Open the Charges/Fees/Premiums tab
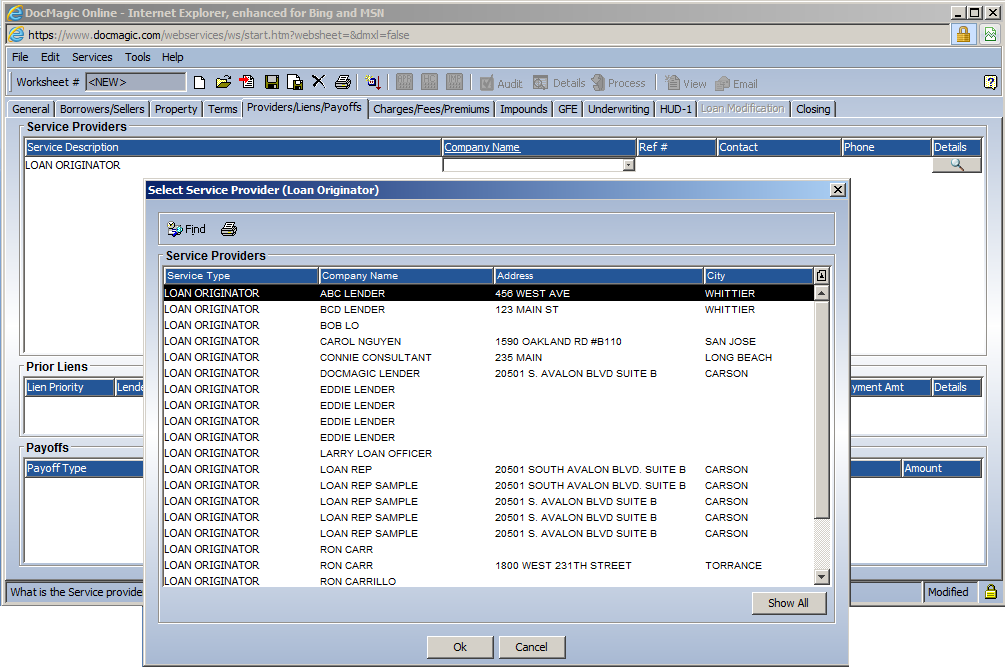 pyautogui.click(x=431, y=109)
